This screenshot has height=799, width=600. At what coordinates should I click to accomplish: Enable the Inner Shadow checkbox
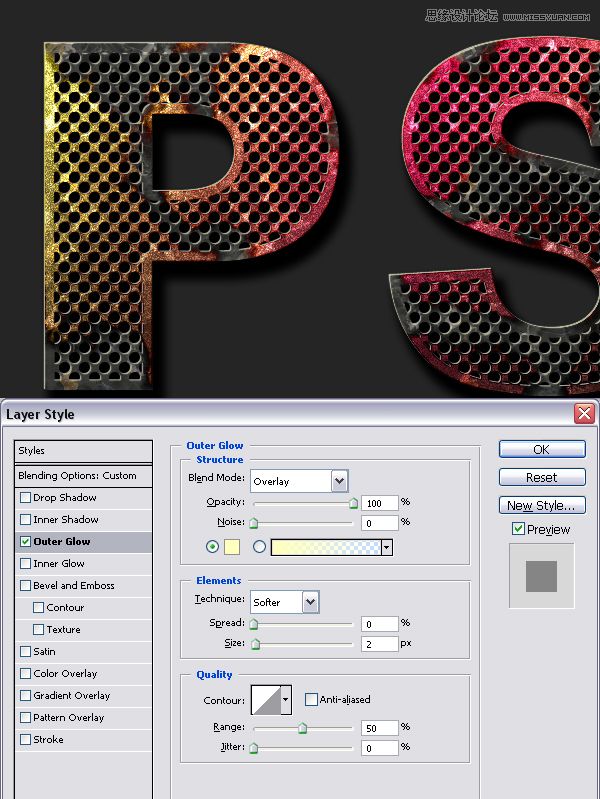coord(25,519)
